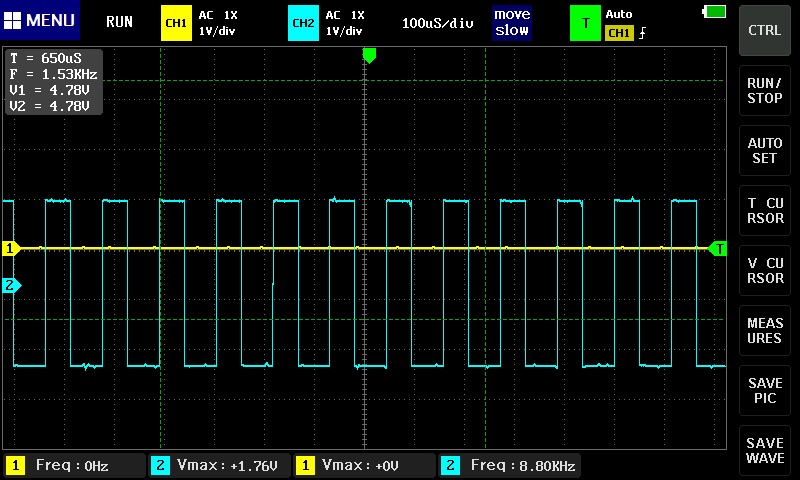This screenshot has width=800, height=480.
Task: Tap the cyan CH2 channel badge
Action: 302,22
